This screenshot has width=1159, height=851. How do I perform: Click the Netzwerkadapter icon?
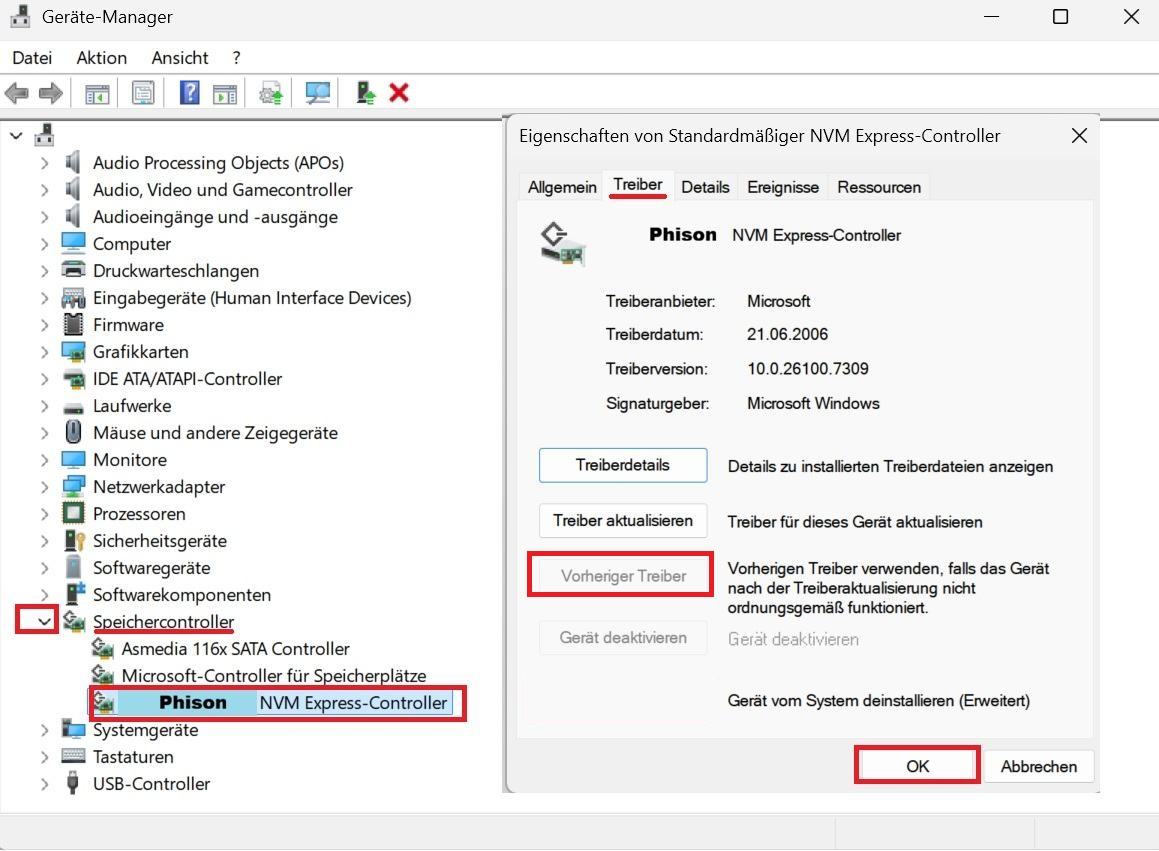[73, 486]
